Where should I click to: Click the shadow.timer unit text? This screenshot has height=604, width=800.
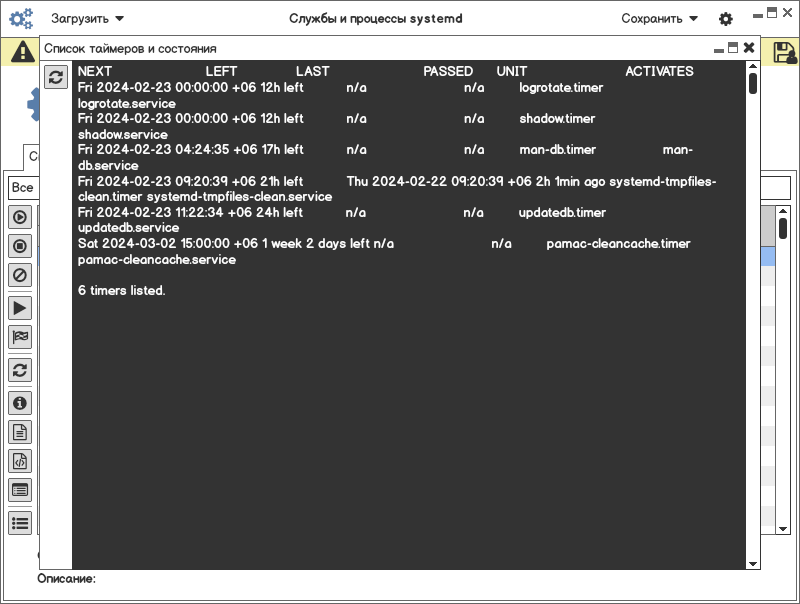click(x=557, y=119)
